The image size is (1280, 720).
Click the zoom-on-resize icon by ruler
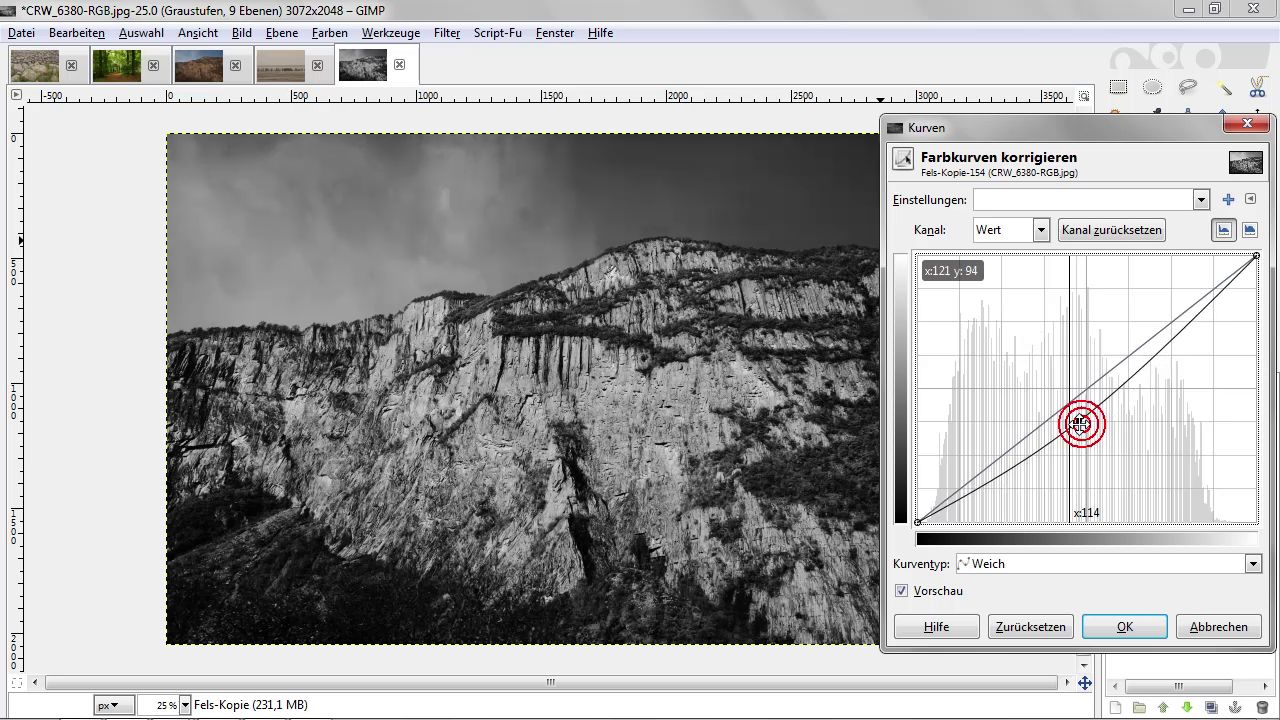click(x=1085, y=96)
